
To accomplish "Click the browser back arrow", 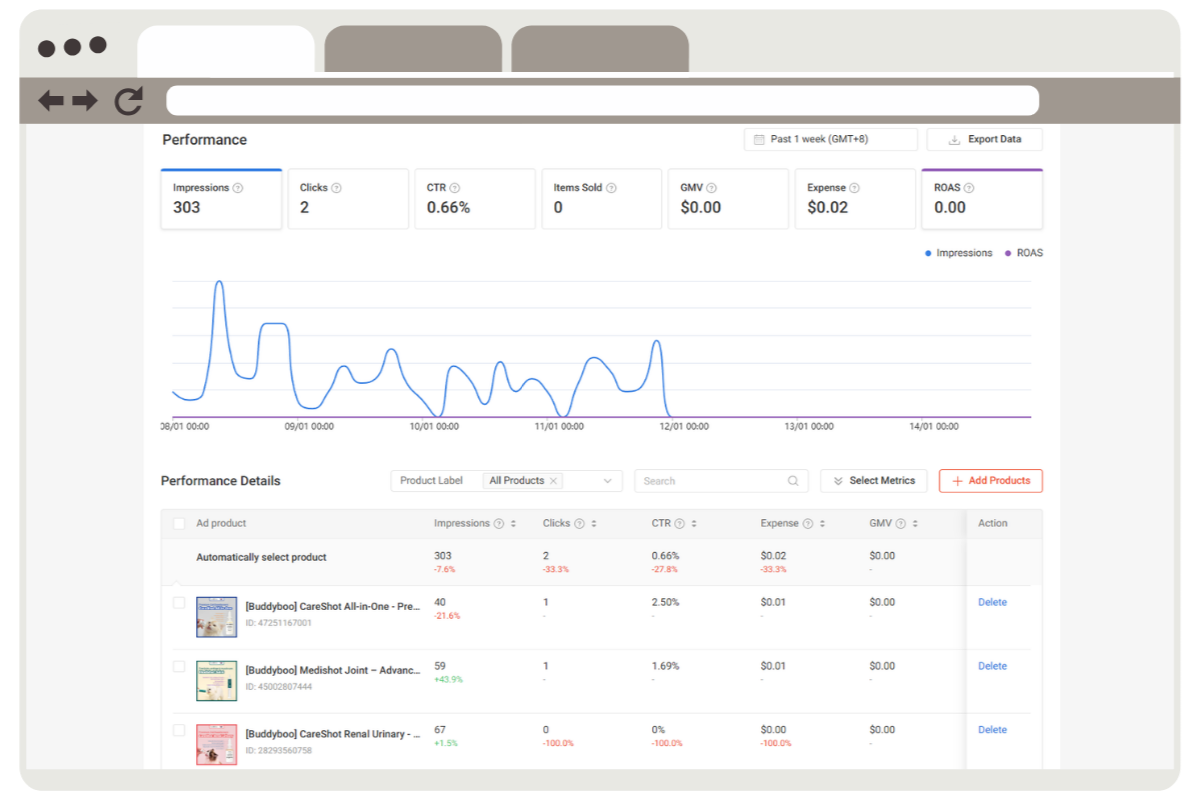I will (x=51, y=100).
